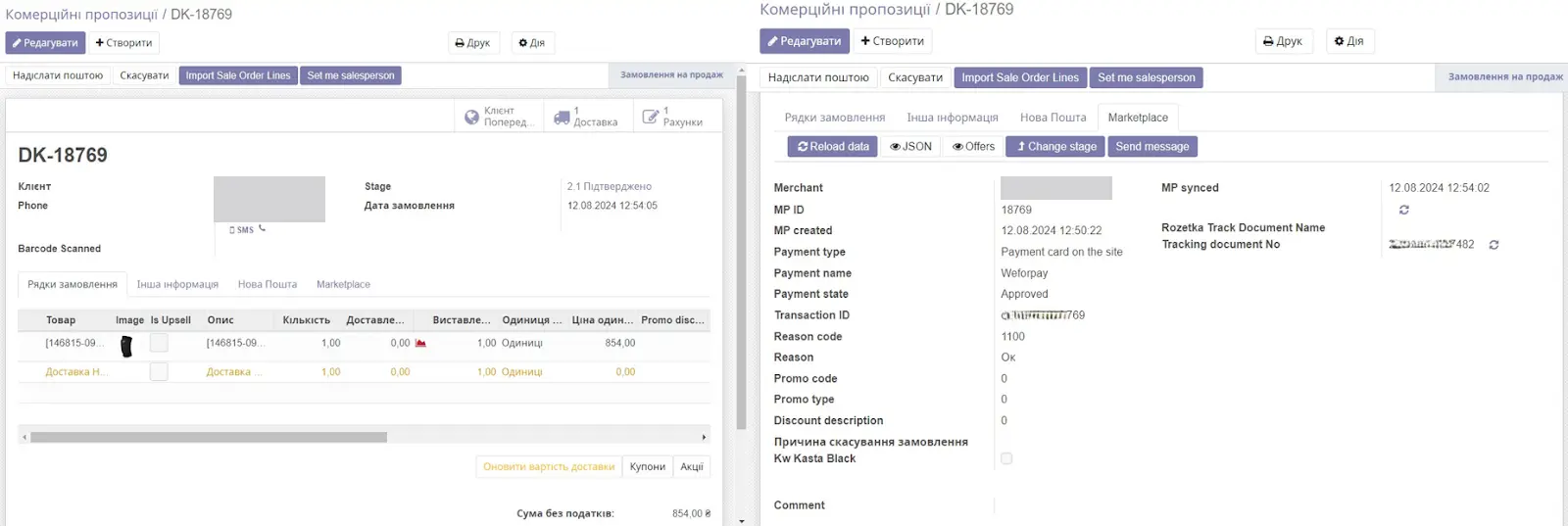1568x526 pixels.
Task: Click stage value 2.1 Підтверджено
Action: click(610, 187)
